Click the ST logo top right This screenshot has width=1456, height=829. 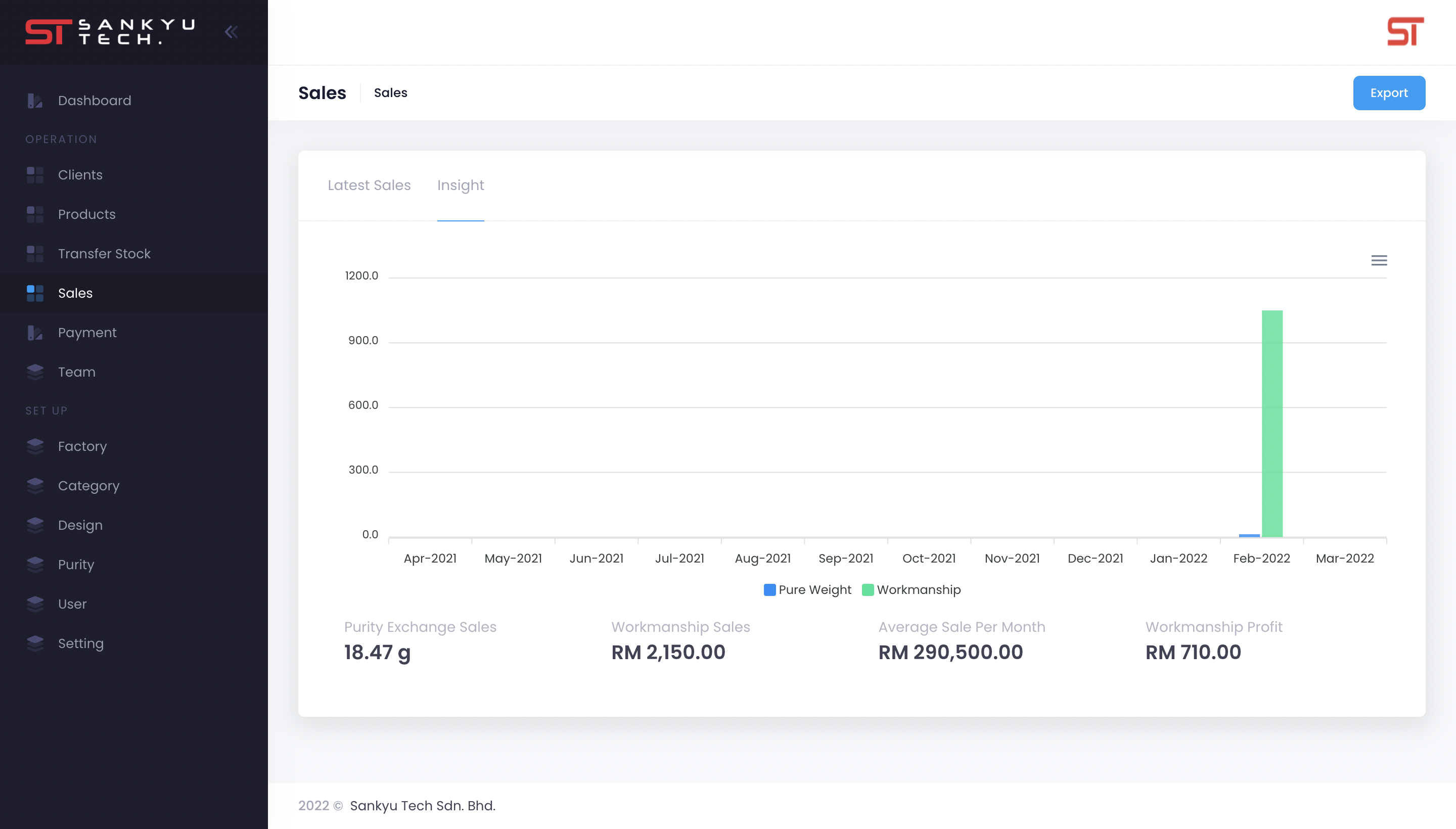pos(1405,32)
